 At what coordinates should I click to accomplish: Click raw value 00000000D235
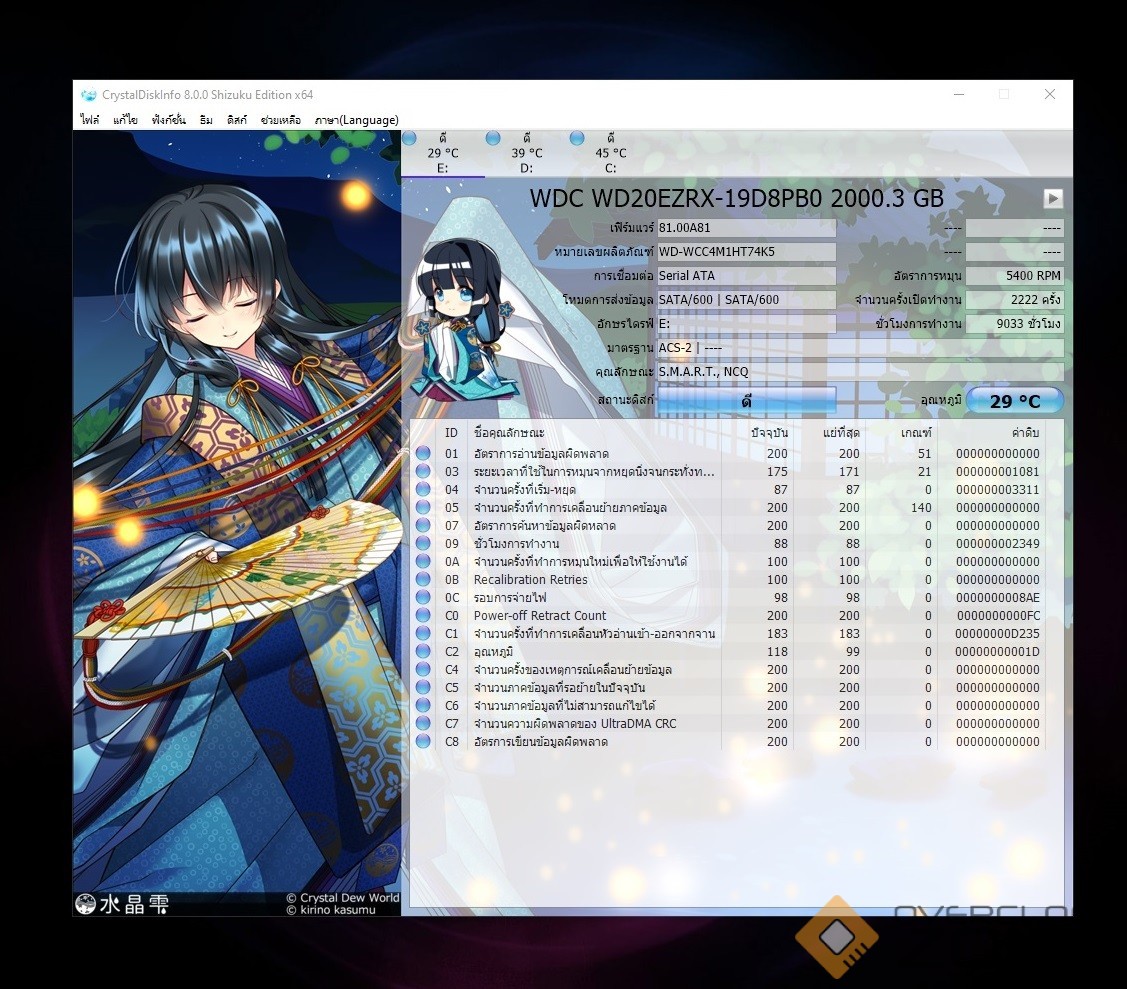coord(997,633)
